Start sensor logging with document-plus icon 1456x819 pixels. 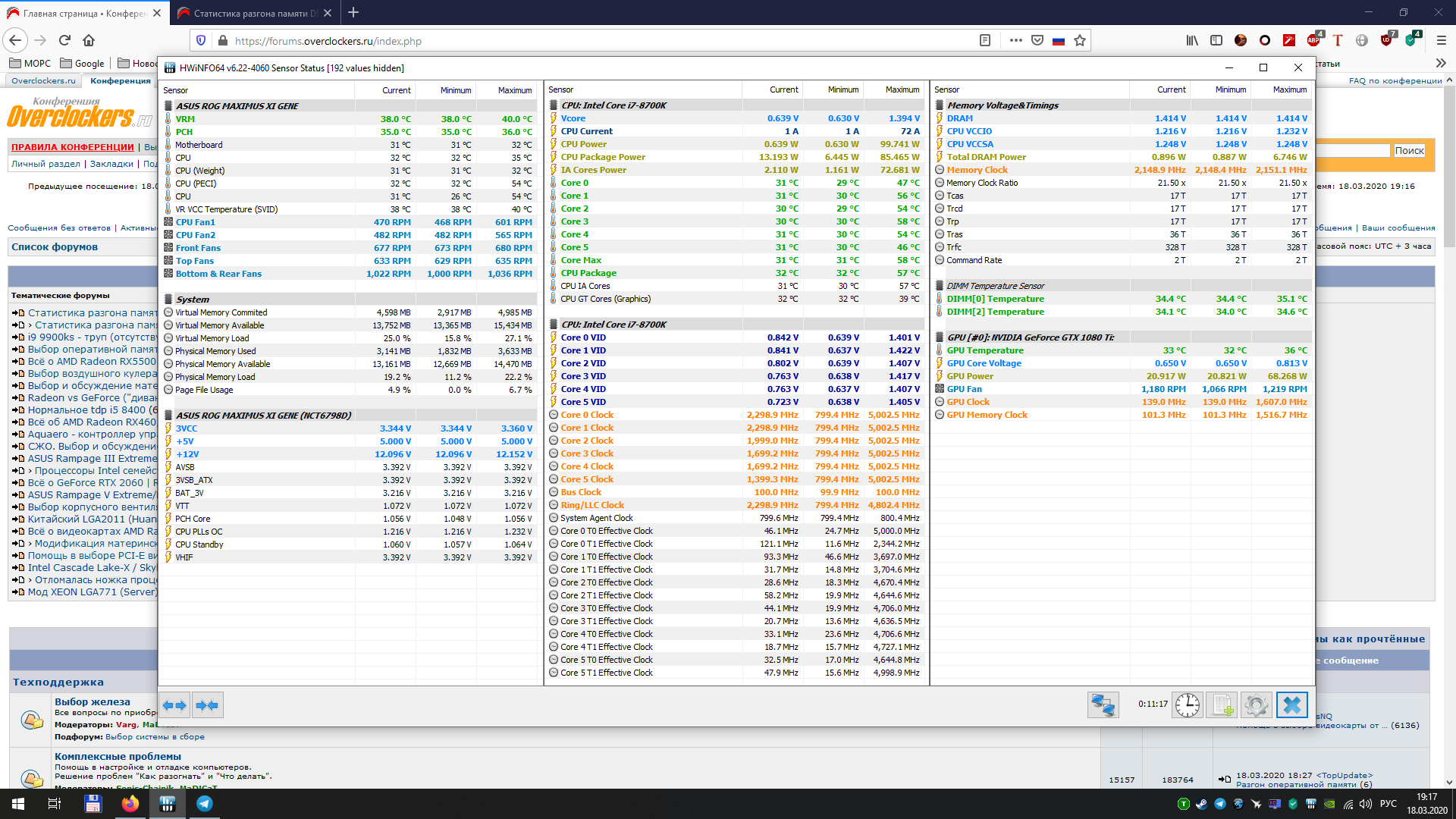pyautogui.click(x=1222, y=705)
